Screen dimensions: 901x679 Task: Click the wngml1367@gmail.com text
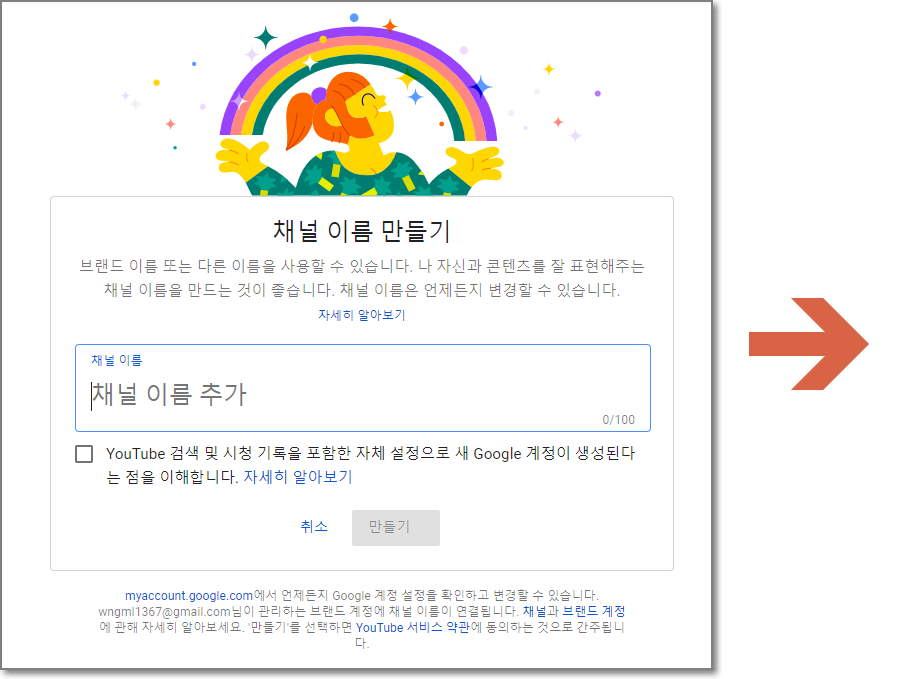(164, 611)
